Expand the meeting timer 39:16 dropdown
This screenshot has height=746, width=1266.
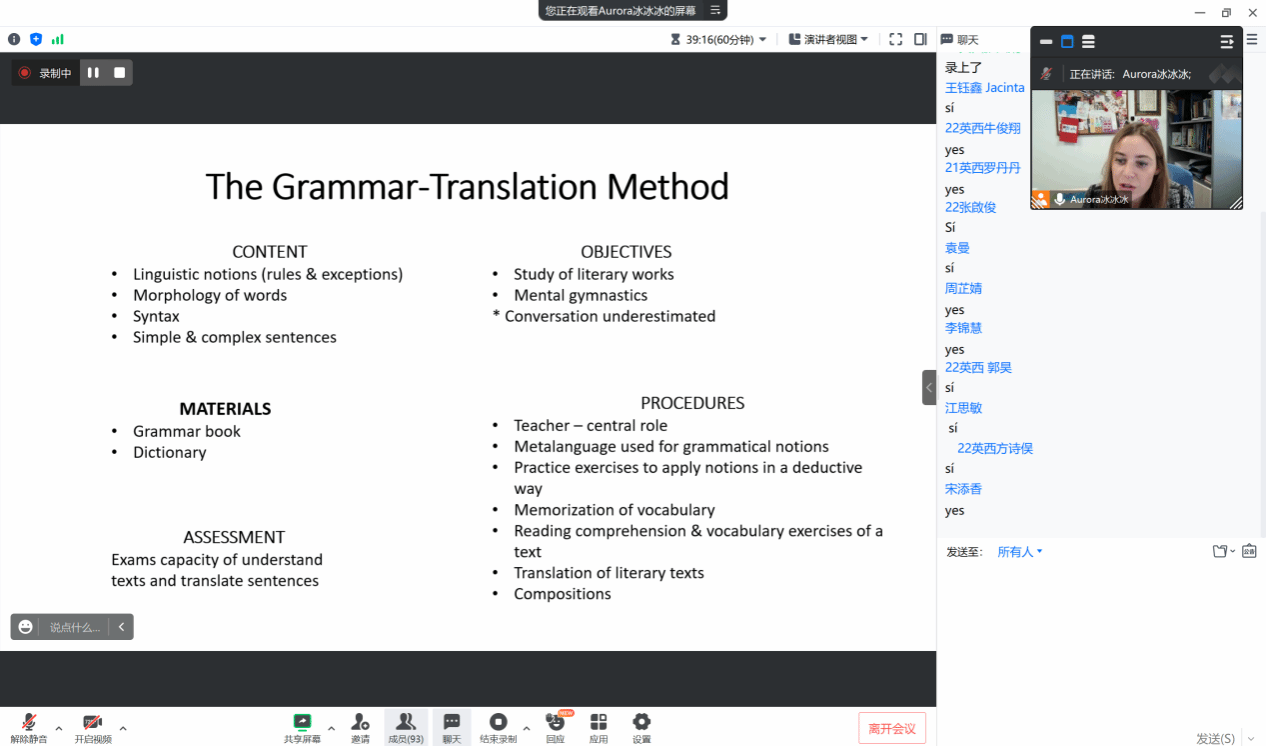coord(719,39)
